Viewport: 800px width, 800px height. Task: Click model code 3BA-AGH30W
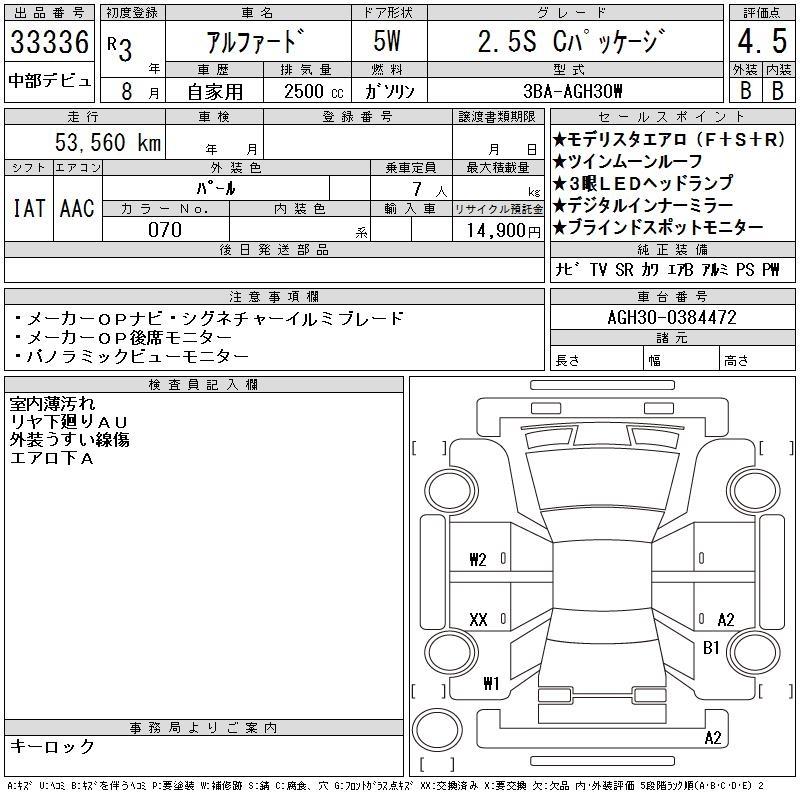coord(573,91)
